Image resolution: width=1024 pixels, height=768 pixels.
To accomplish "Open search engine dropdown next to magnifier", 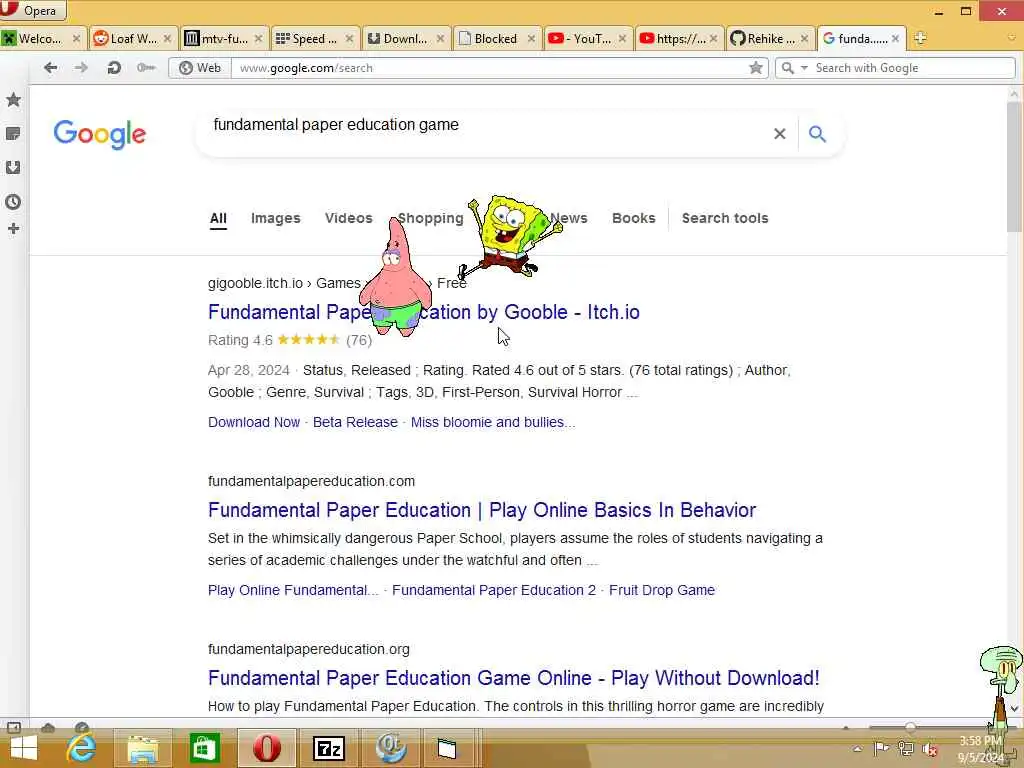I will (x=804, y=68).
